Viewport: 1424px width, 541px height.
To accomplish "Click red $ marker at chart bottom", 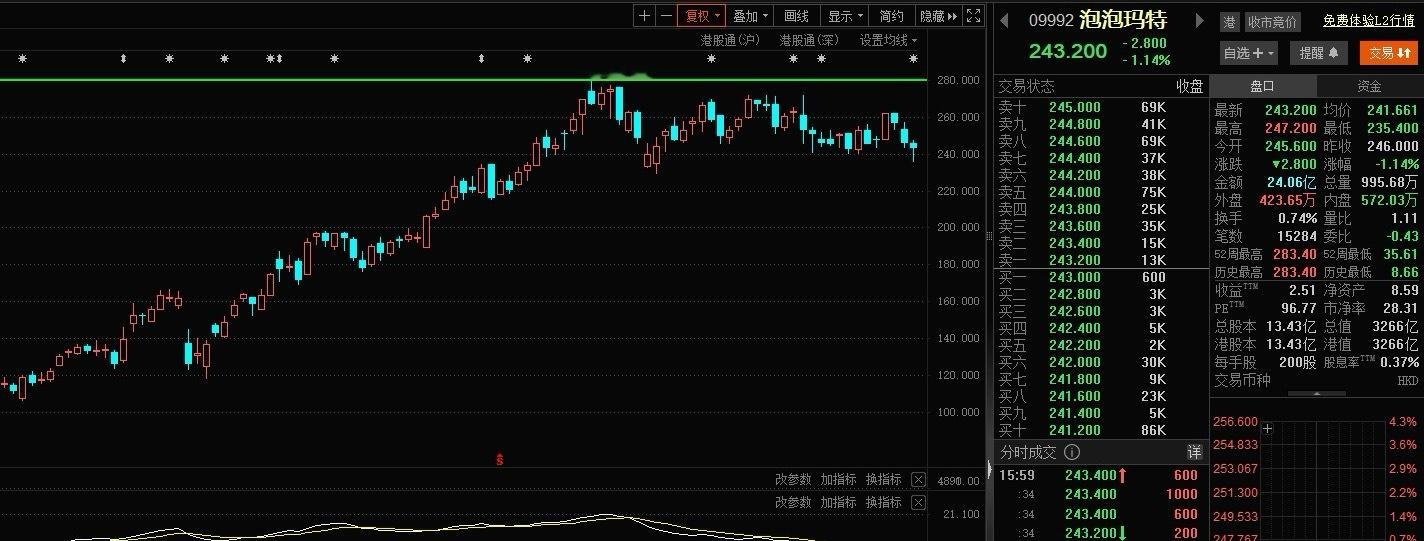I will click(x=499, y=459).
